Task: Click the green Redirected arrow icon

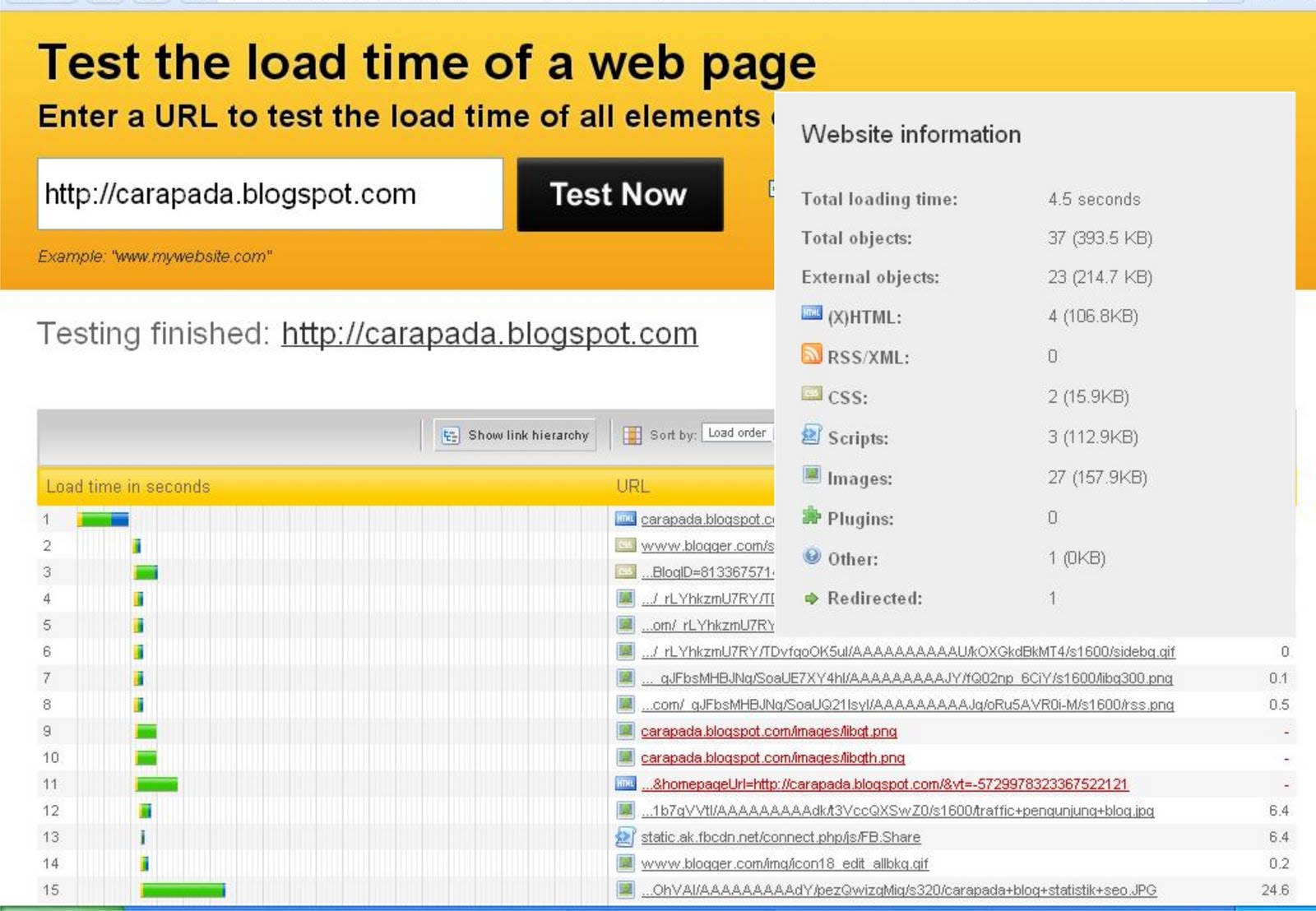Action: pyautogui.click(x=812, y=598)
